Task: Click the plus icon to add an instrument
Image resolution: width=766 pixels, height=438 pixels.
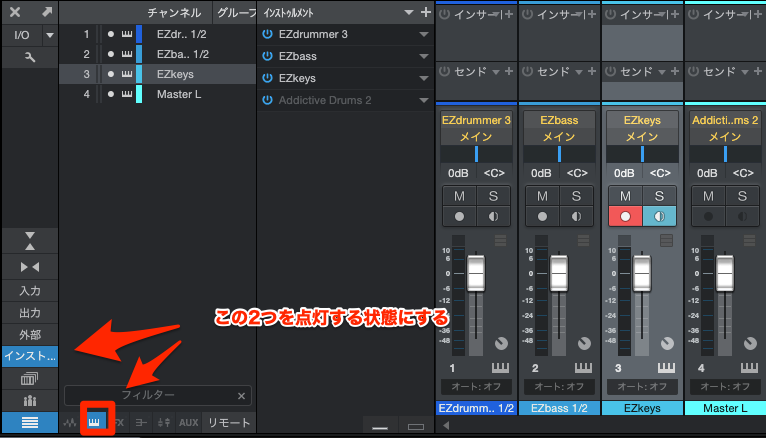Action: [x=426, y=12]
